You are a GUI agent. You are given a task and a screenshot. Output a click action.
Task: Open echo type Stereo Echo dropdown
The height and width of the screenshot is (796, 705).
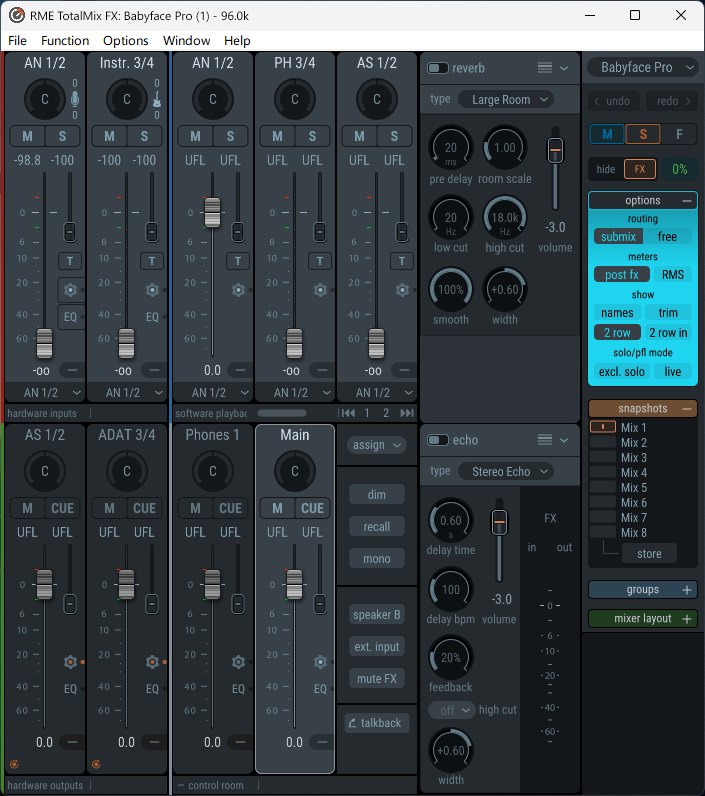coord(506,472)
